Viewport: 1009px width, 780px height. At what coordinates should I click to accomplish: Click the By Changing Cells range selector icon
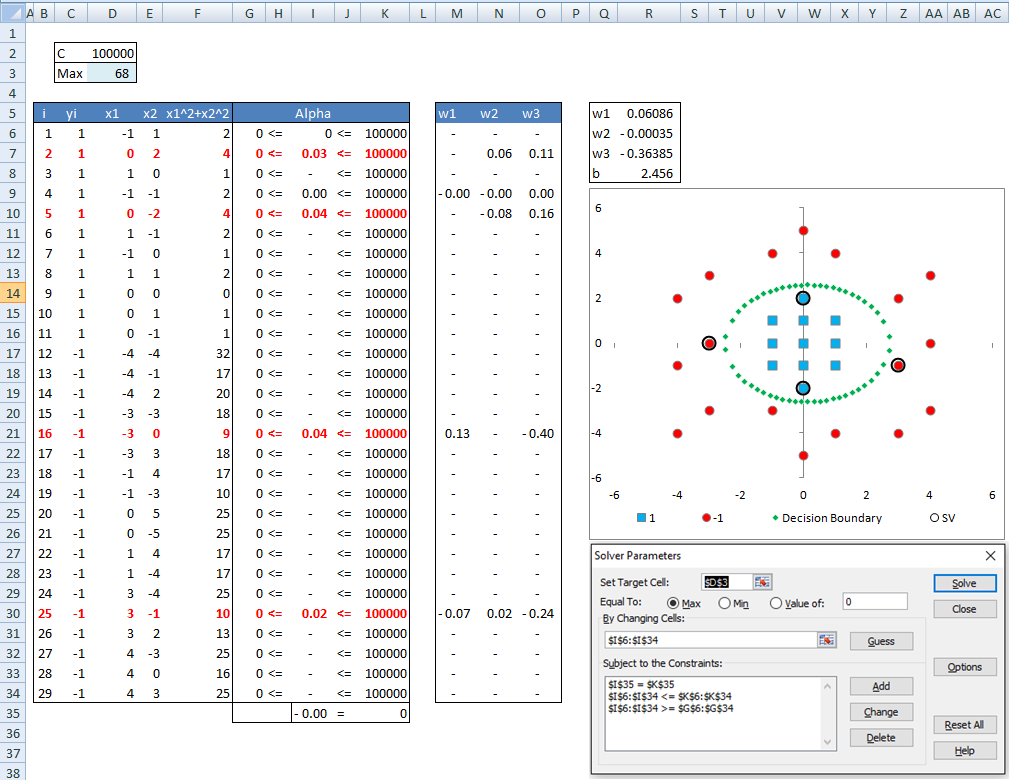826,640
